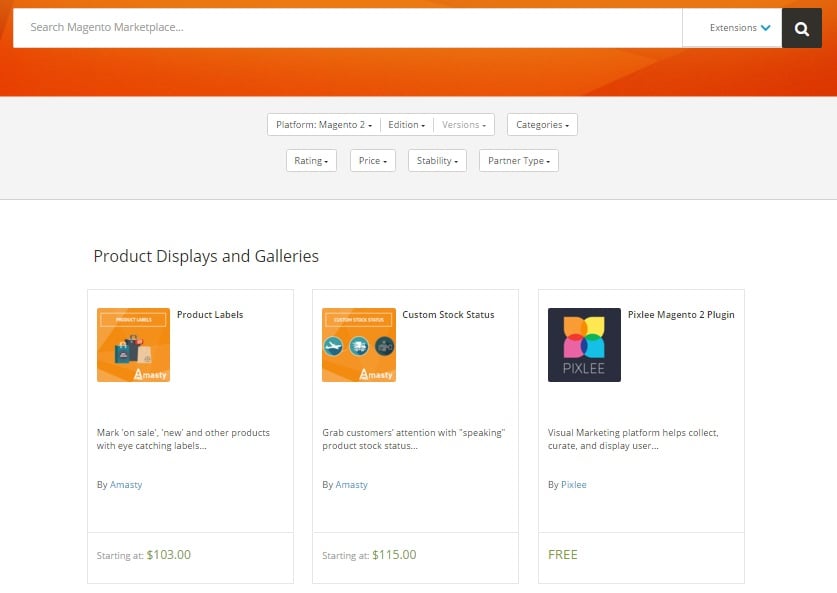Open the Versions filter dropdown
This screenshot has width=837, height=593.
(463, 124)
